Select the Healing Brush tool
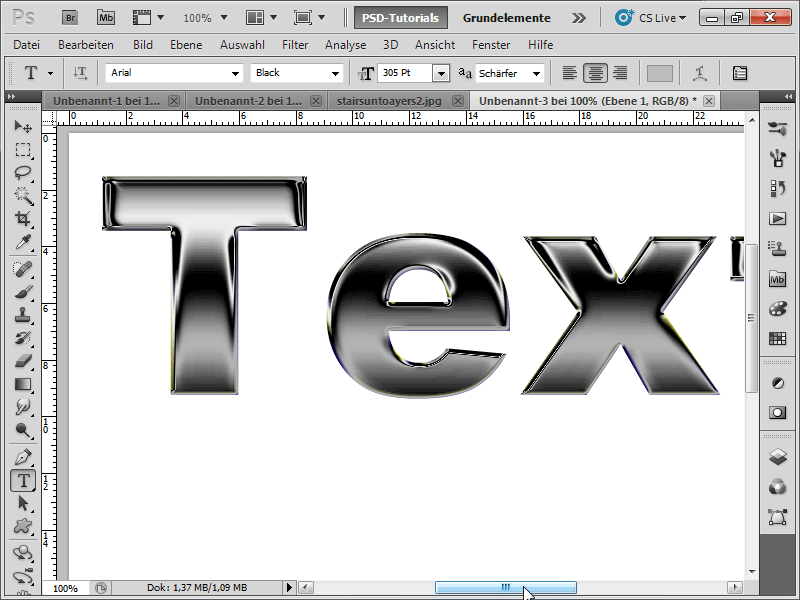The height and width of the screenshot is (600, 800). [x=23, y=269]
